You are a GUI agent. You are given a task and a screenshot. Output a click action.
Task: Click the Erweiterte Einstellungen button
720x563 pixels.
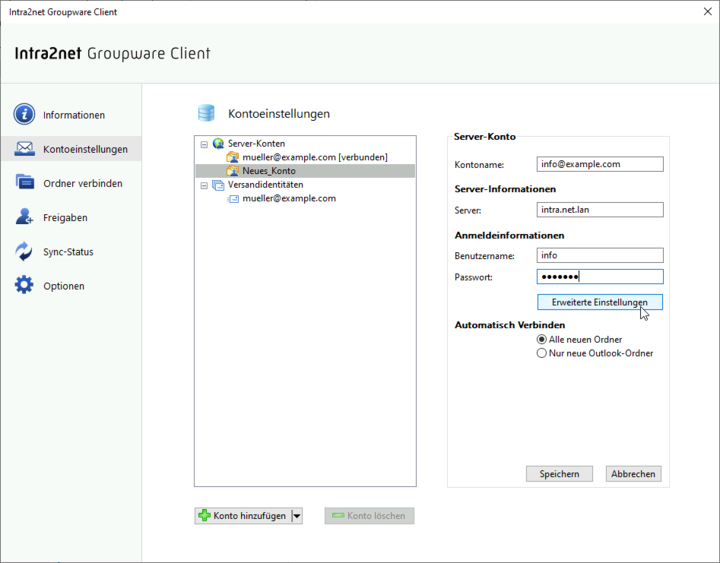click(x=600, y=302)
